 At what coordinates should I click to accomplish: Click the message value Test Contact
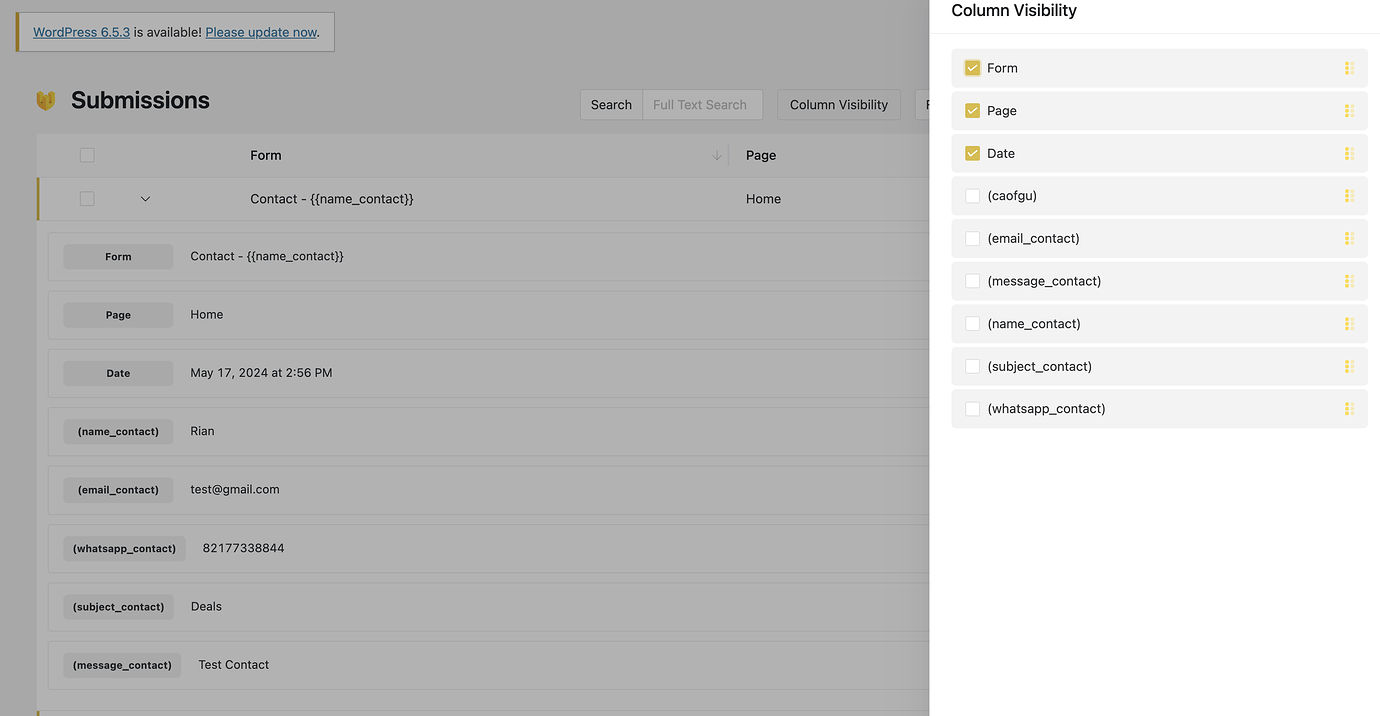pyautogui.click(x=233, y=664)
